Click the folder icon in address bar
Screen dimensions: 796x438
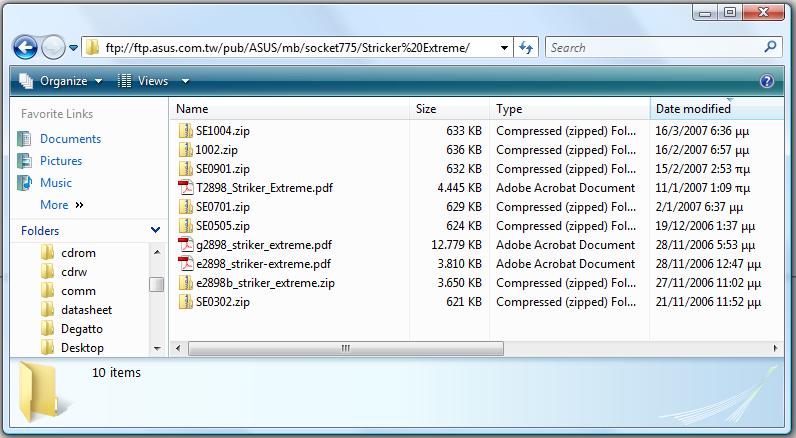click(x=92, y=48)
